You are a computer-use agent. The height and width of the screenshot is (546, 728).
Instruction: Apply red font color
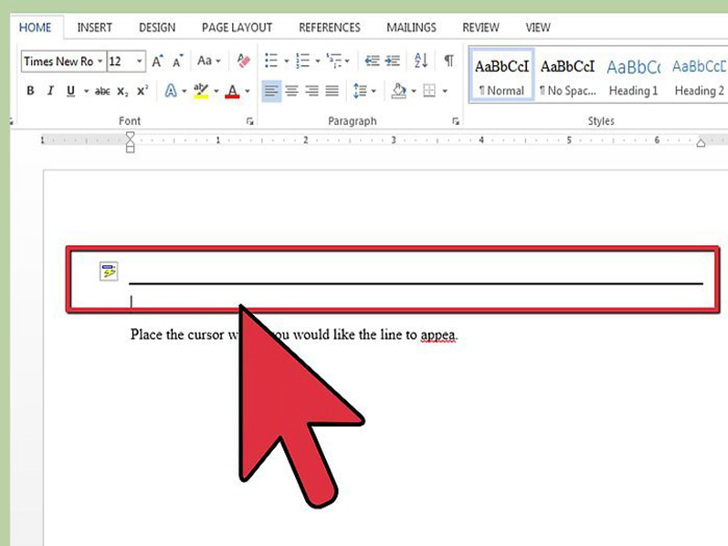point(233,91)
